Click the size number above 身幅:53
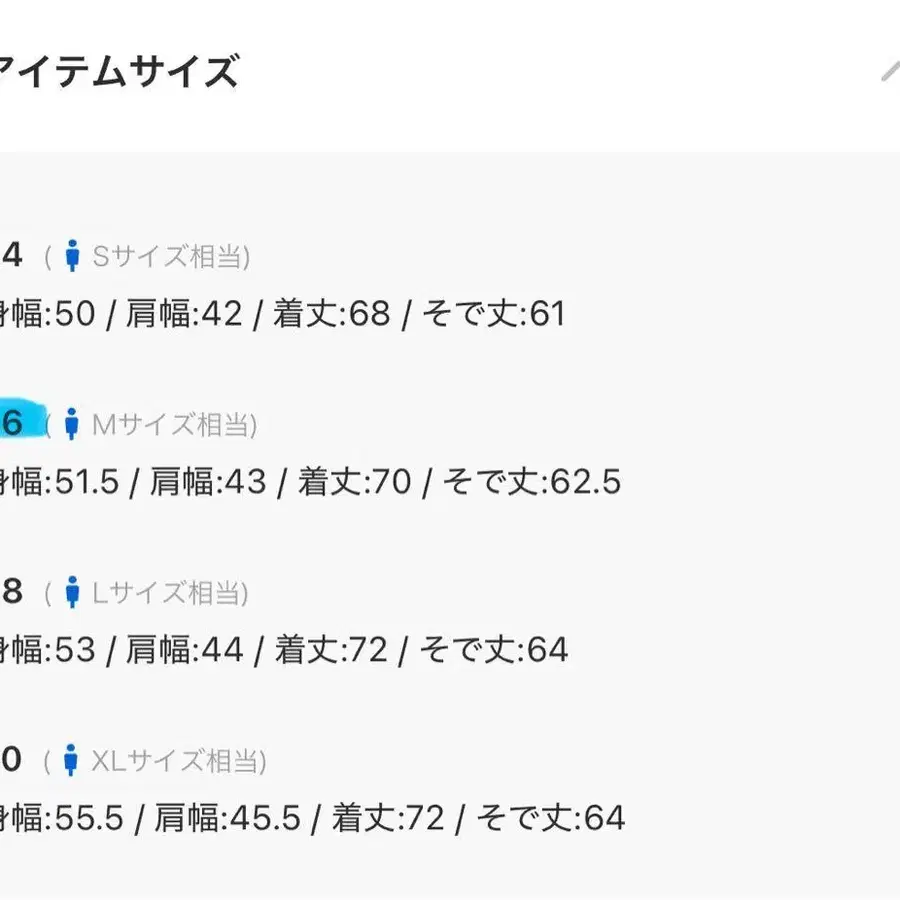The width and height of the screenshot is (900, 900). [x=11, y=592]
